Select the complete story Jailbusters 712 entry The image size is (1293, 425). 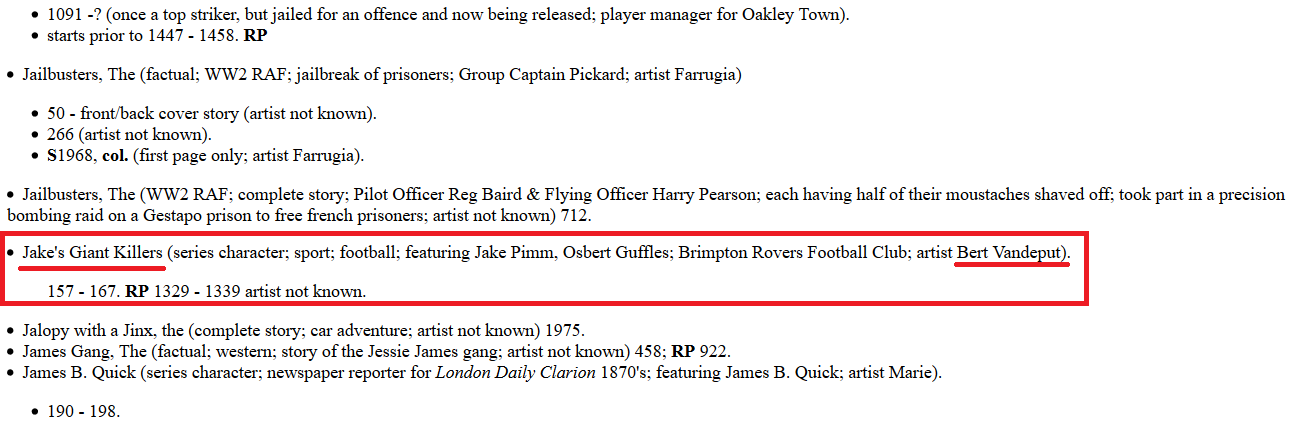(x=644, y=204)
